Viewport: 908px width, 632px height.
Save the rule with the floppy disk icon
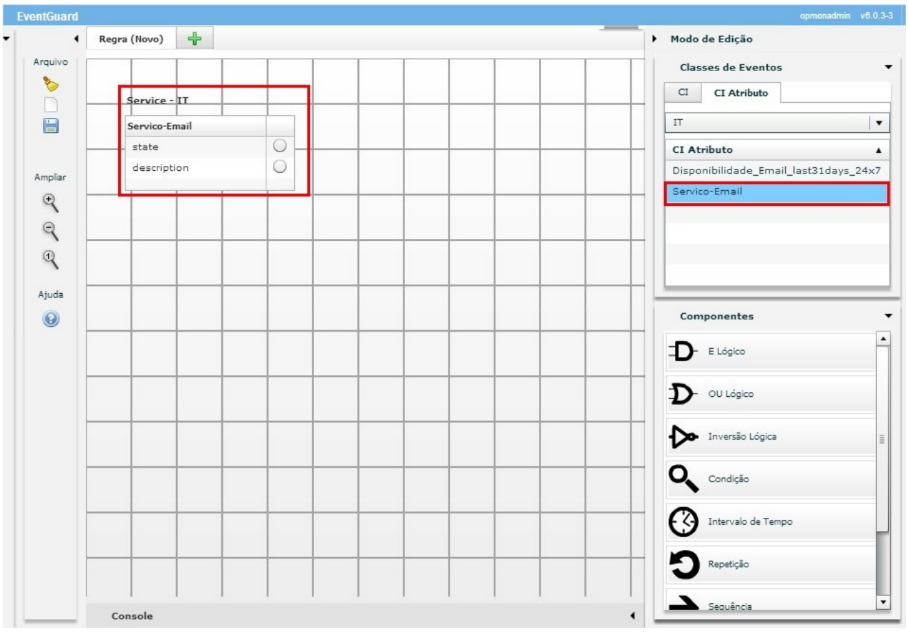coord(50,126)
